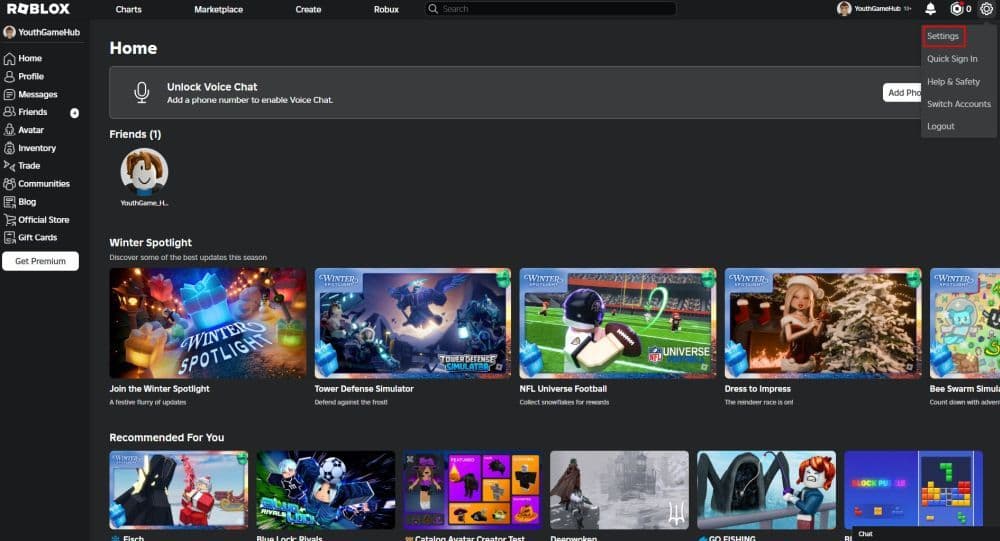Screen dimensions: 1000x541
Task: Open the Fisch game thumbnail
Action: click(179, 490)
